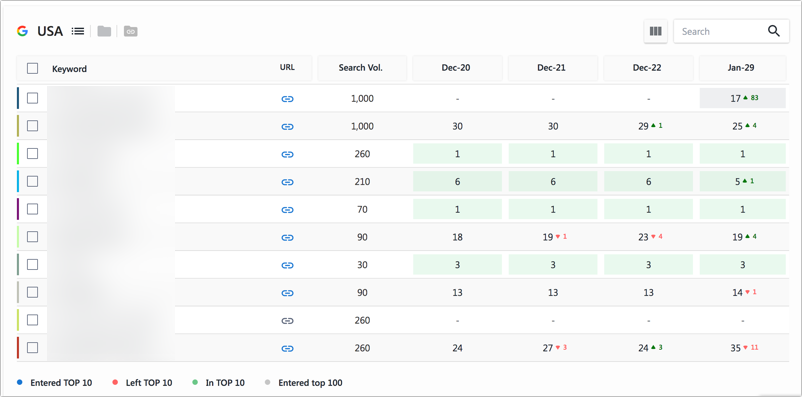Click URL link icon in the row ranked 19
The image size is (802, 397).
[x=287, y=237]
